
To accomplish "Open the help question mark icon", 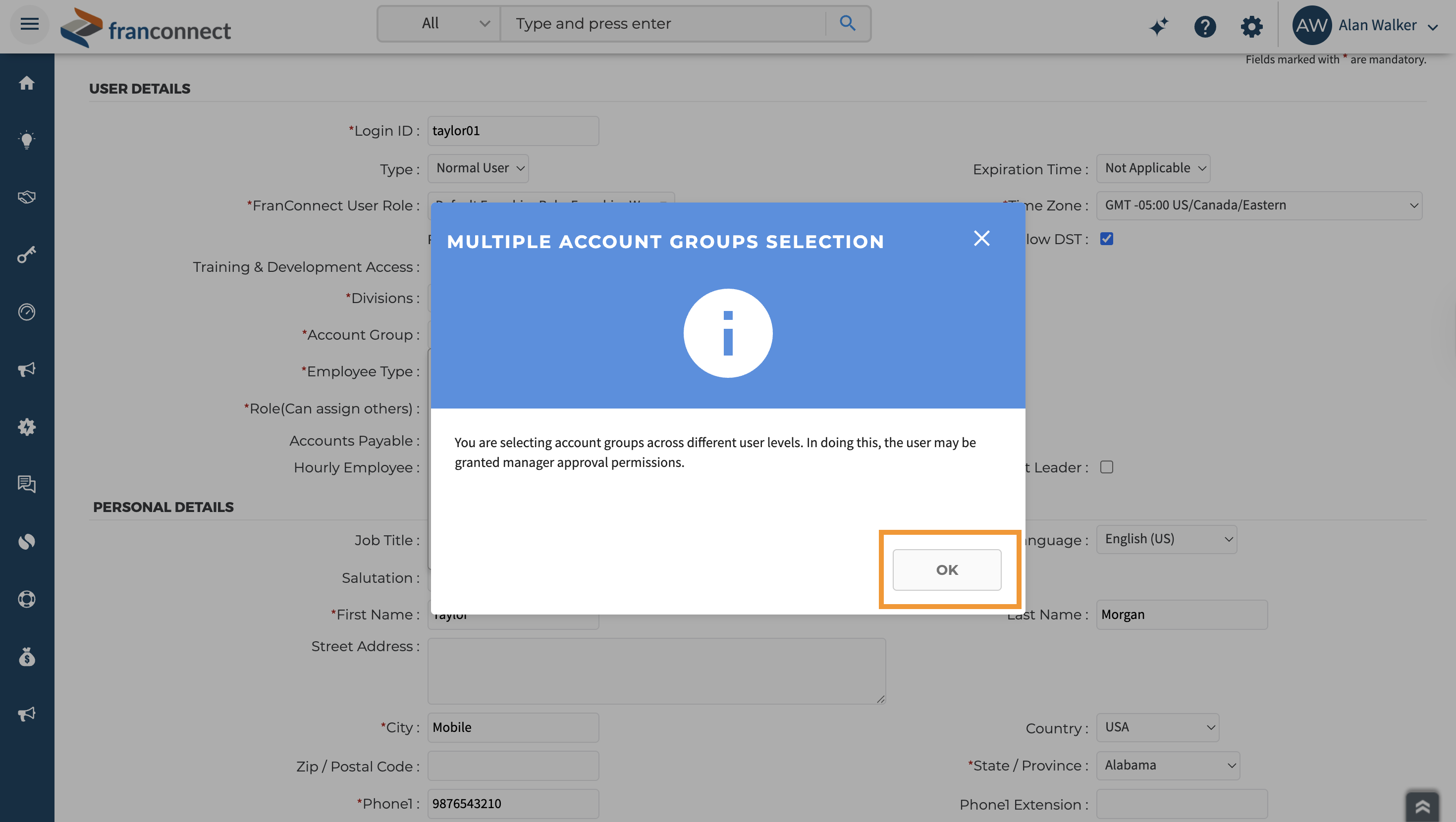I will [x=1204, y=26].
